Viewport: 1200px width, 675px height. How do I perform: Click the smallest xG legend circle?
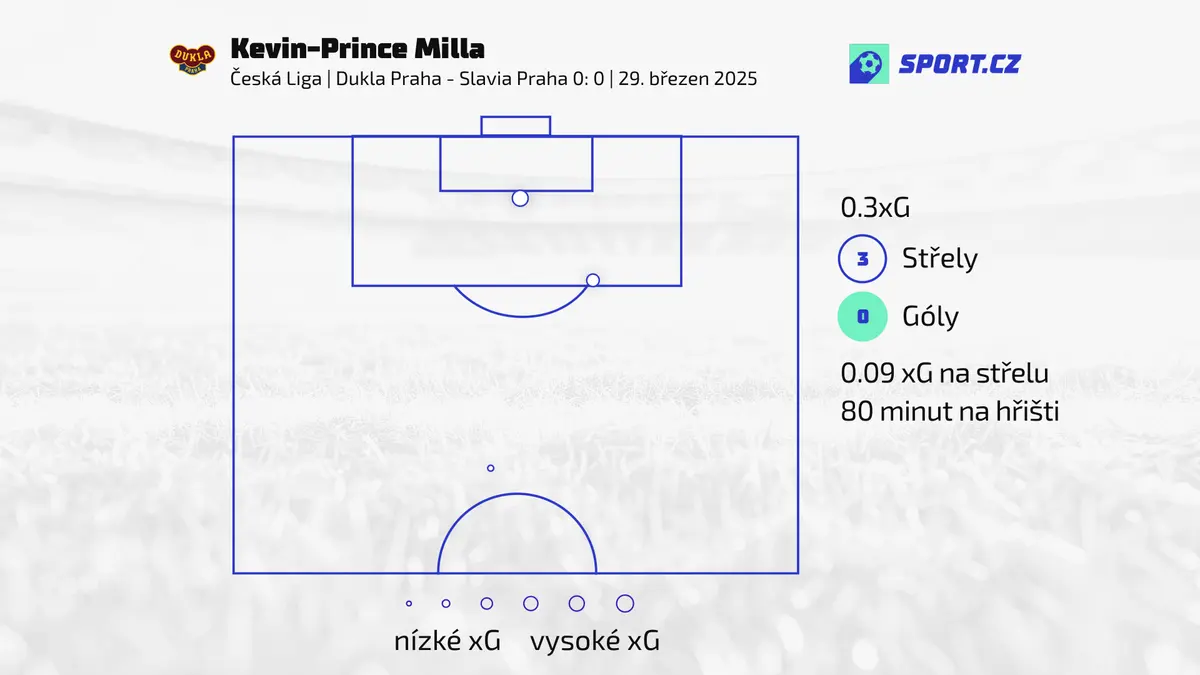tap(409, 603)
